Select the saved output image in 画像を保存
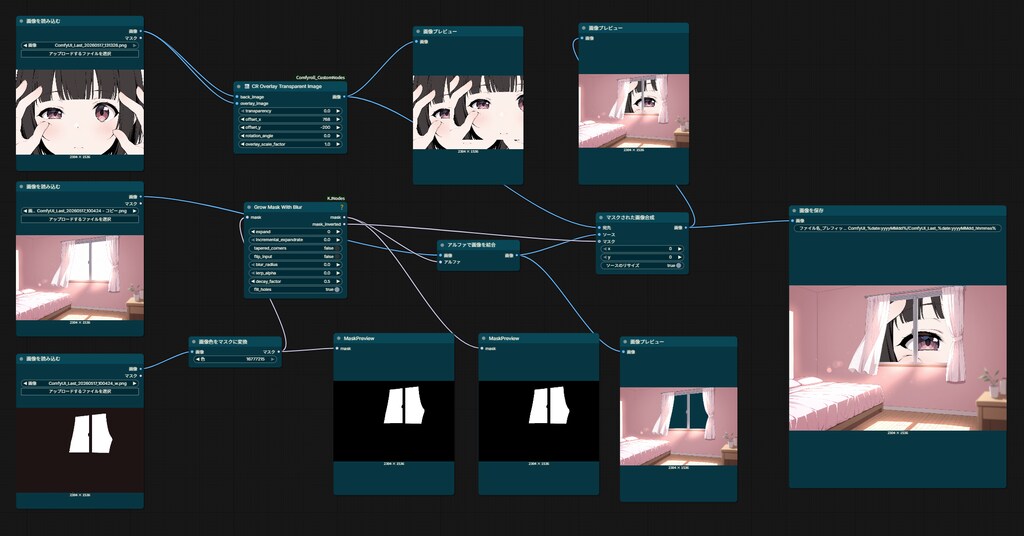The width and height of the screenshot is (1024, 536). 897,358
